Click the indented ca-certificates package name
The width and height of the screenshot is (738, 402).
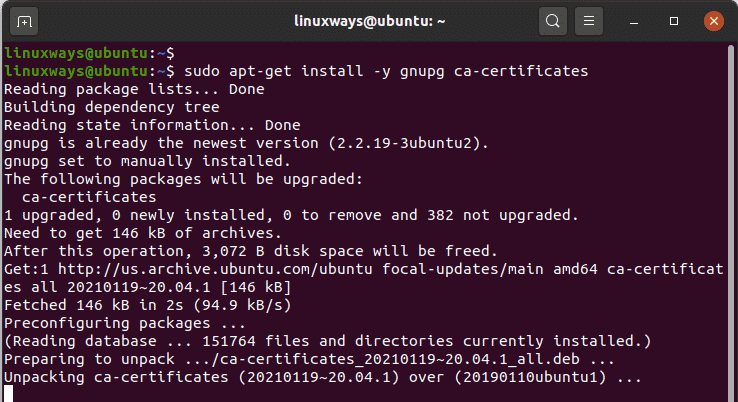click(x=89, y=197)
